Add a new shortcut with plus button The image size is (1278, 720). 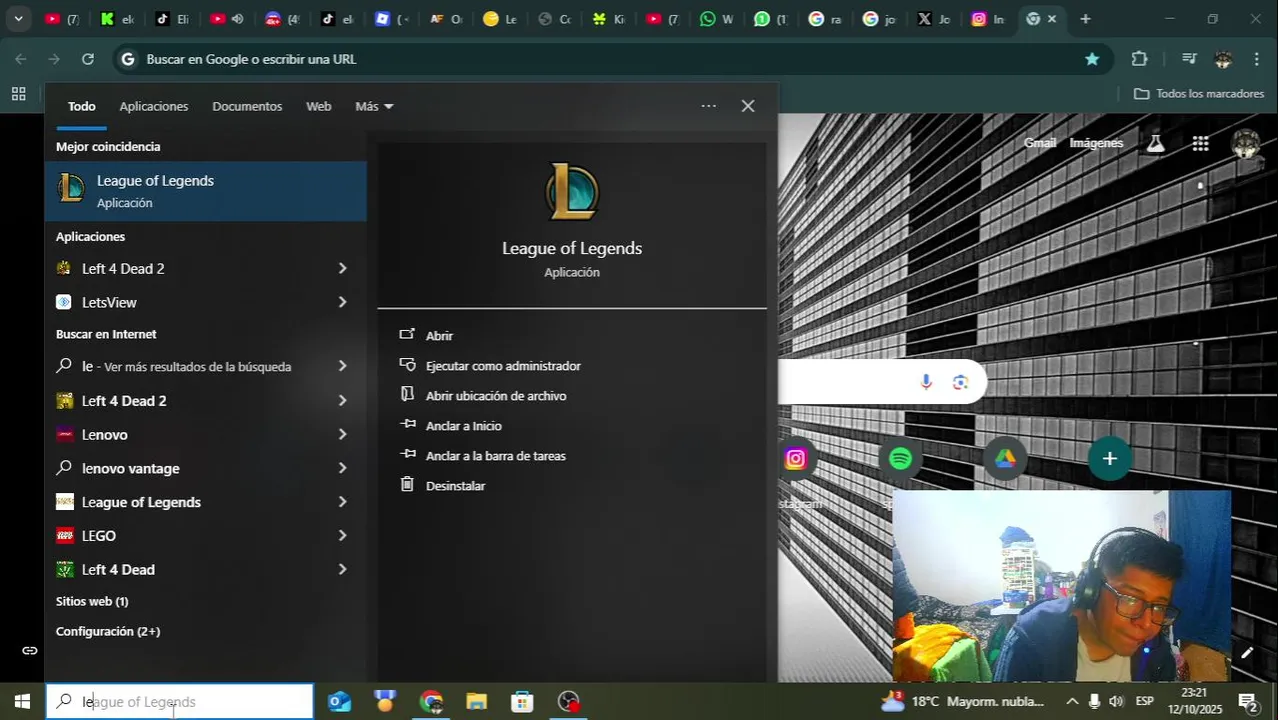coord(1109,459)
